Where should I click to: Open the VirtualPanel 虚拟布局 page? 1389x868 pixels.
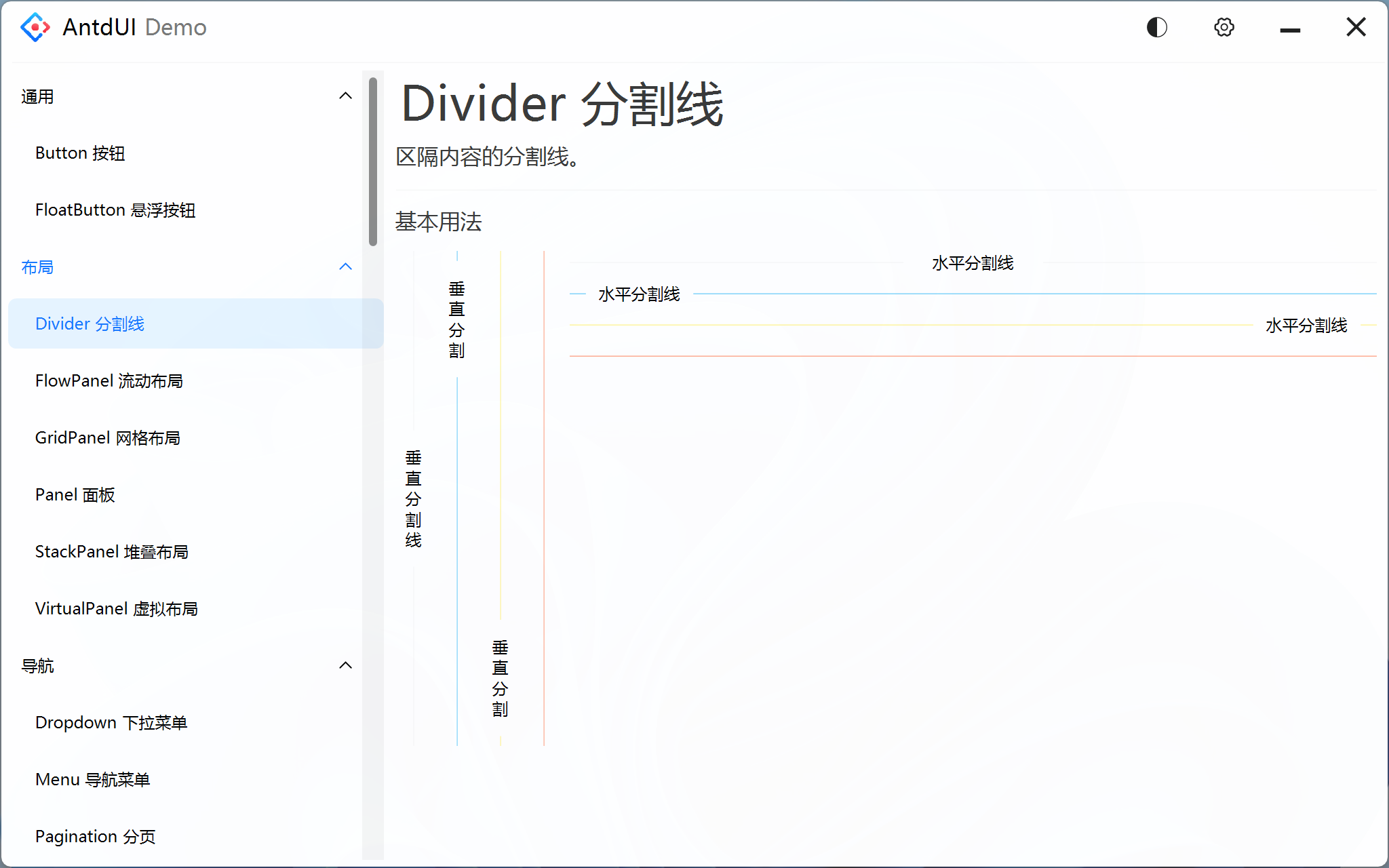pyautogui.click(x=117, y=608)
